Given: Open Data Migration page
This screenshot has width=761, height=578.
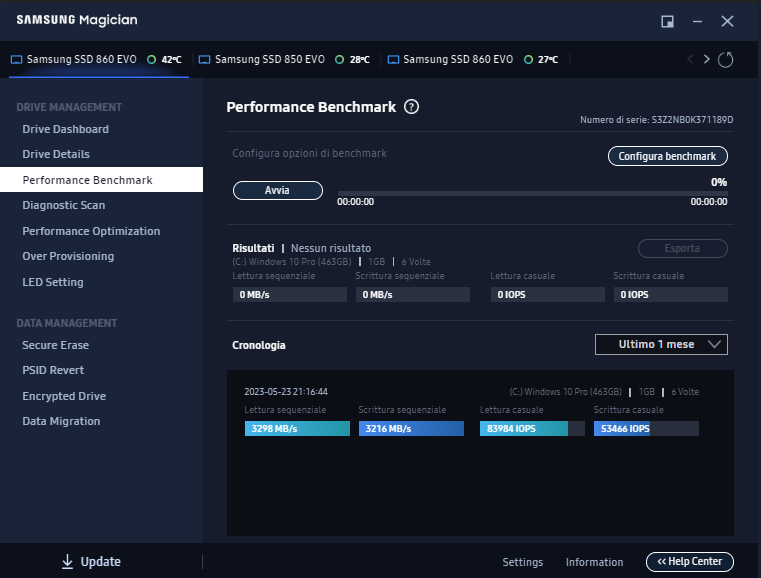Looking at the screenshot, I should click(61, 421).
